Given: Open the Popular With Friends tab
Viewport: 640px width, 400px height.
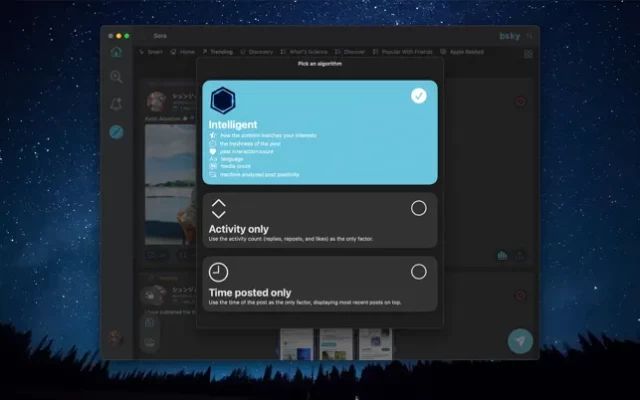Looking at the screenshot, I should 405,51.
